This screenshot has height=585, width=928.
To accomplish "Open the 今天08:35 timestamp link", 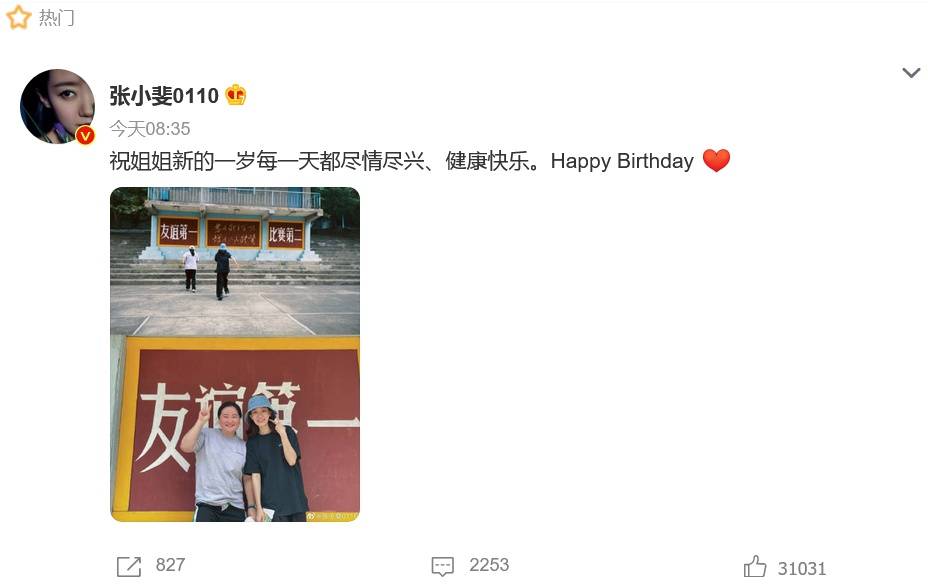I will coord(150,128).
